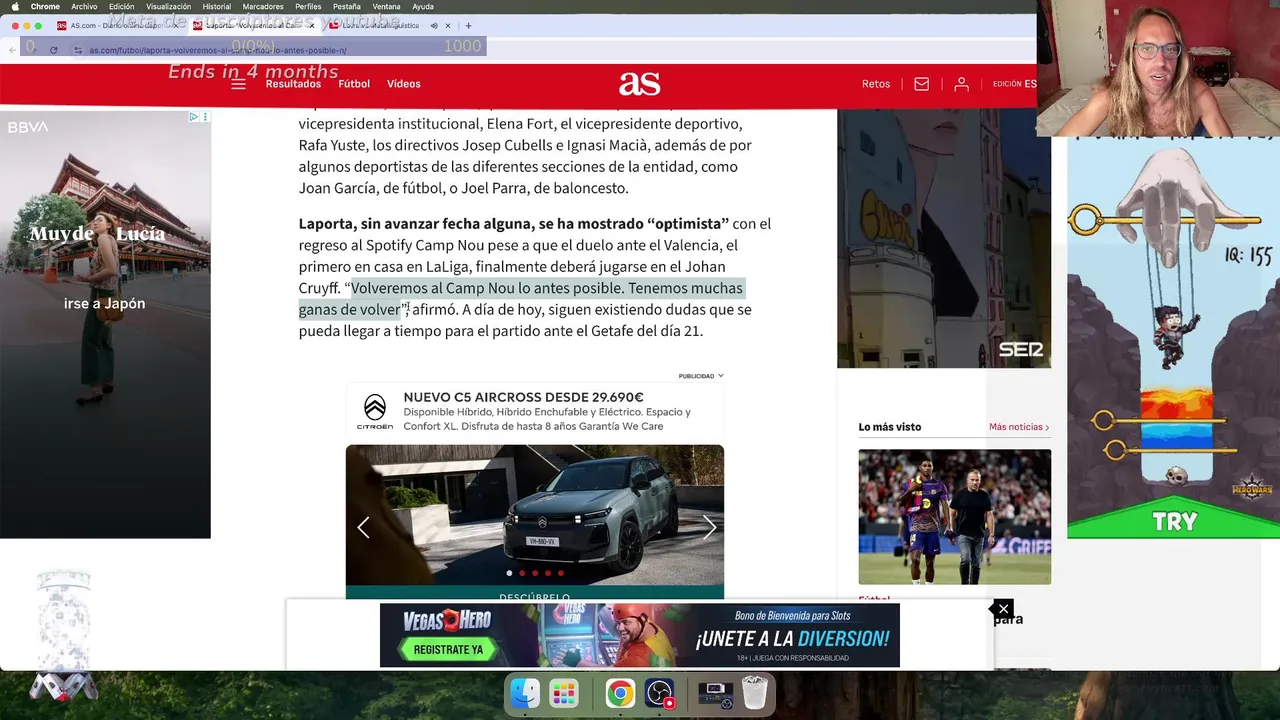Close the Laporta article tab
Image resolution: width=1280 pixels, height=720 pixels.
(x=312, y=25)
